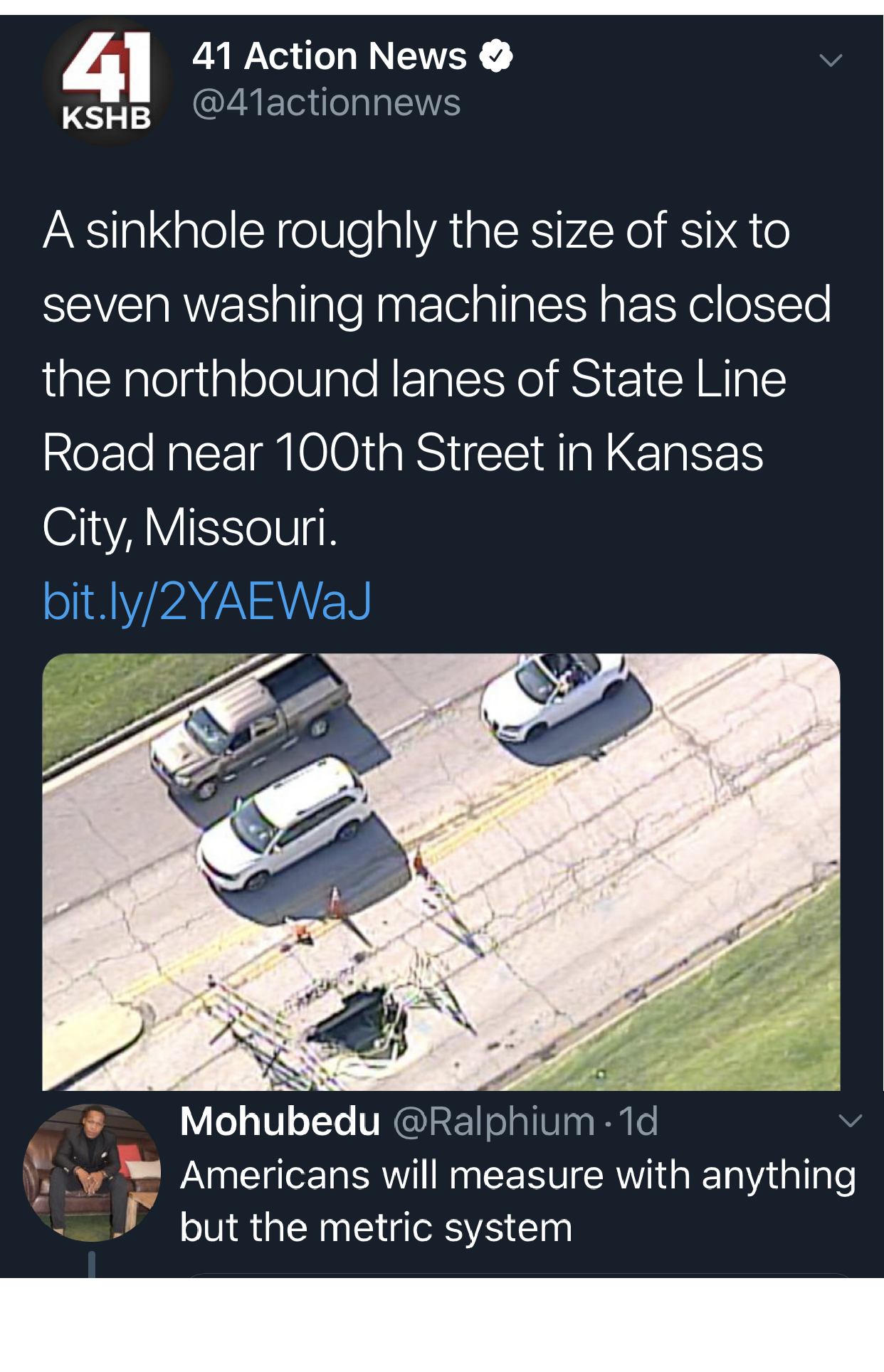Open the @Ralphium handle
The width and height of the screenshot is (884, 1372).
[x=494, y=1122]
